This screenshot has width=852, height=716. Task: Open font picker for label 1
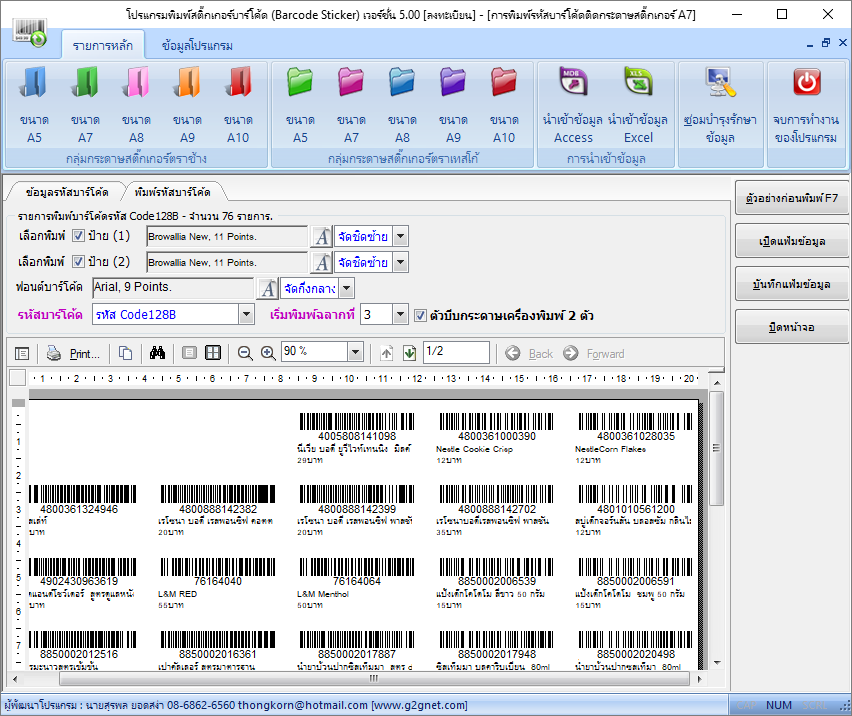(x=322, y=236)
